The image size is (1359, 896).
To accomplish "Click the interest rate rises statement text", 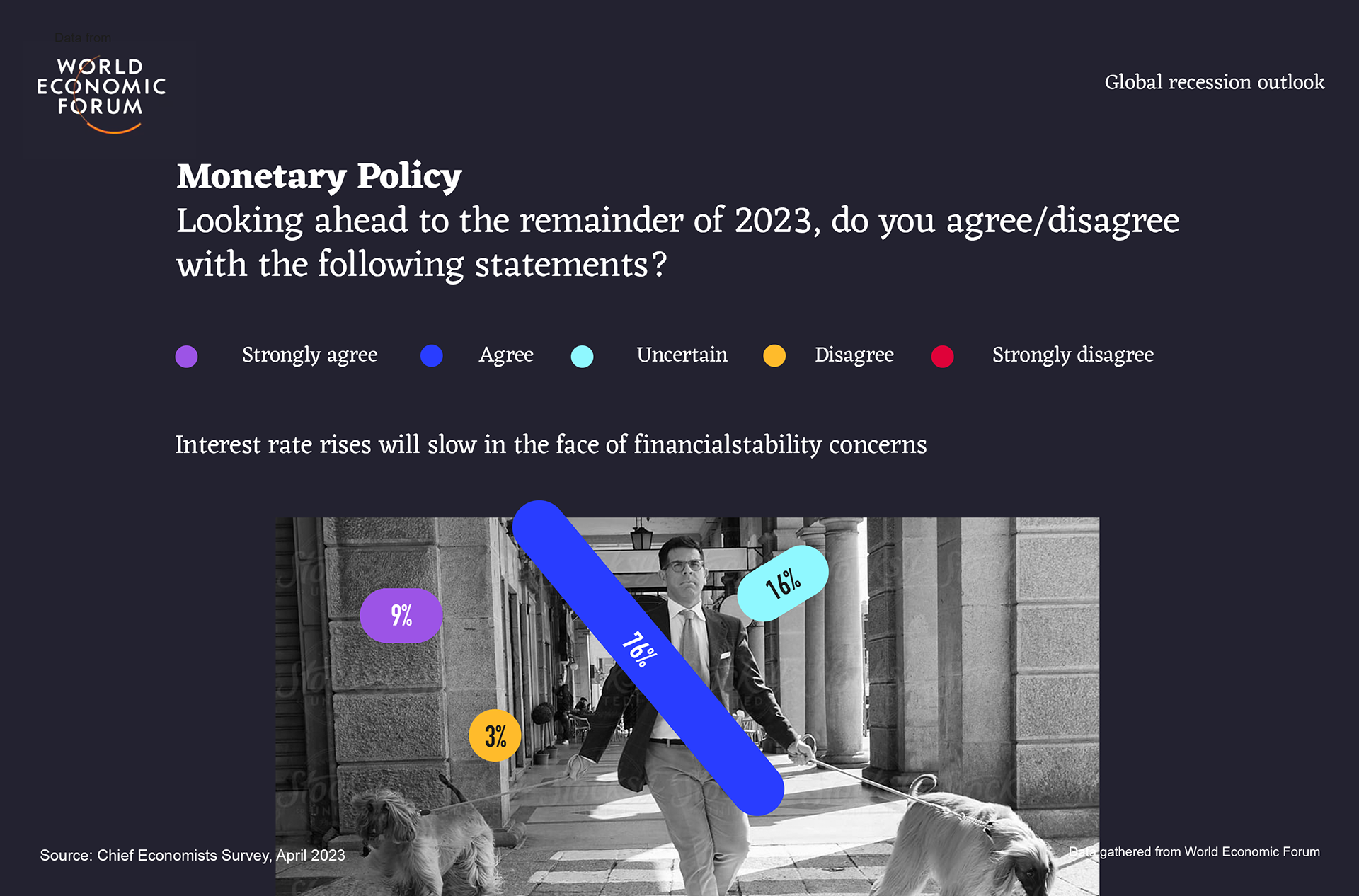I will click(x=551, y=444).
